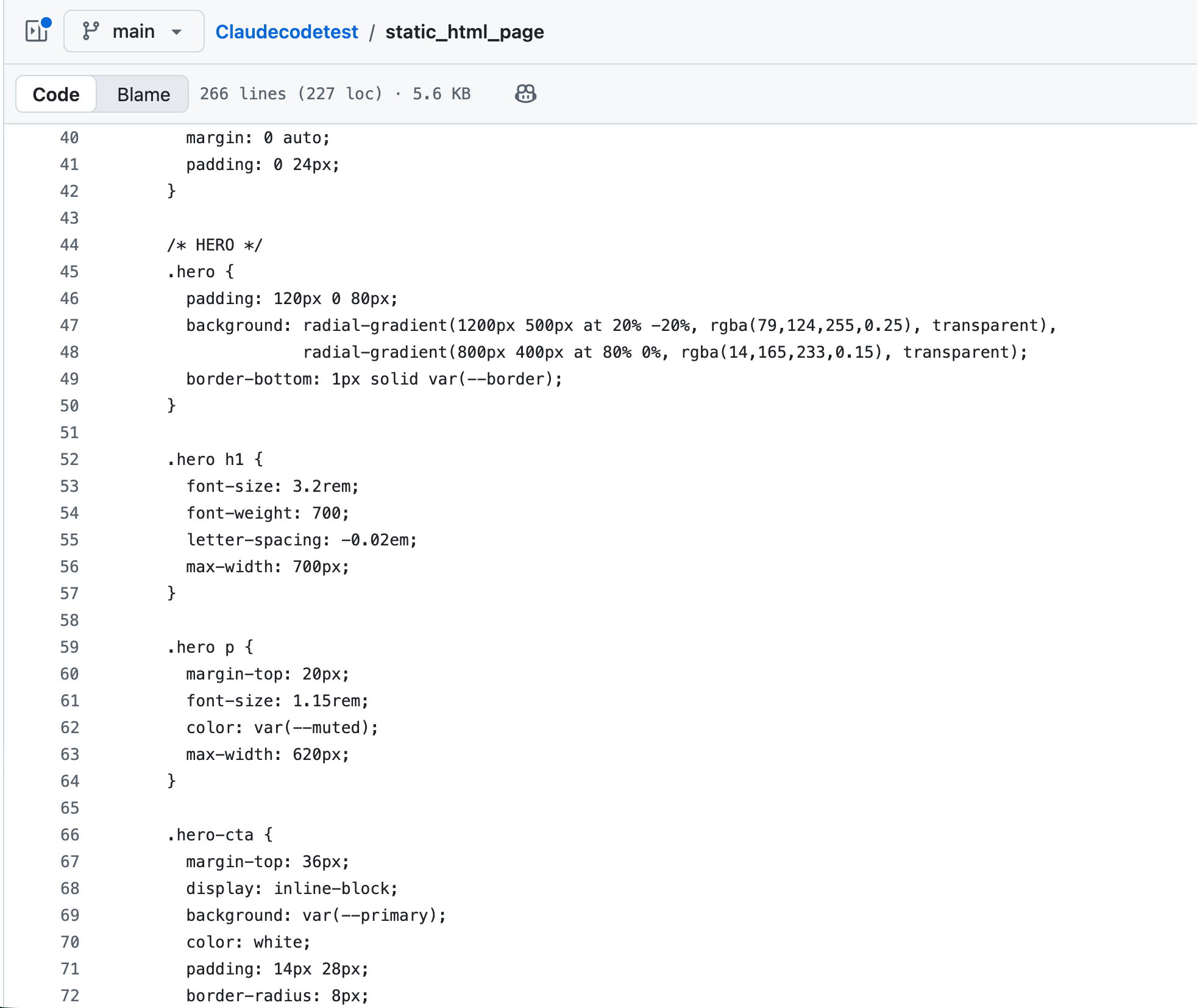Viewport: 1197px width, 1008px height.
Task: Open the main branch dropdown
Action: tap(133, 31)
